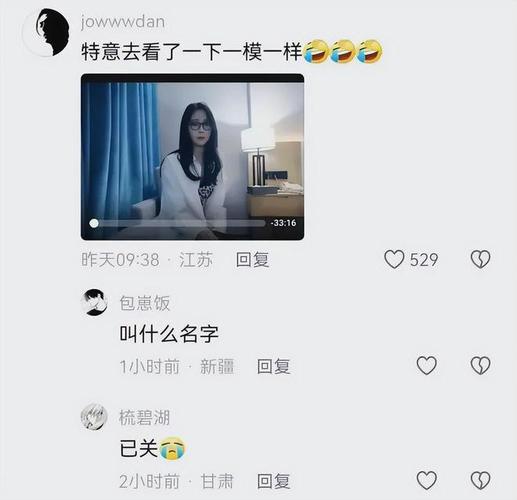Click username 梳碧湖

click(145, 417)
